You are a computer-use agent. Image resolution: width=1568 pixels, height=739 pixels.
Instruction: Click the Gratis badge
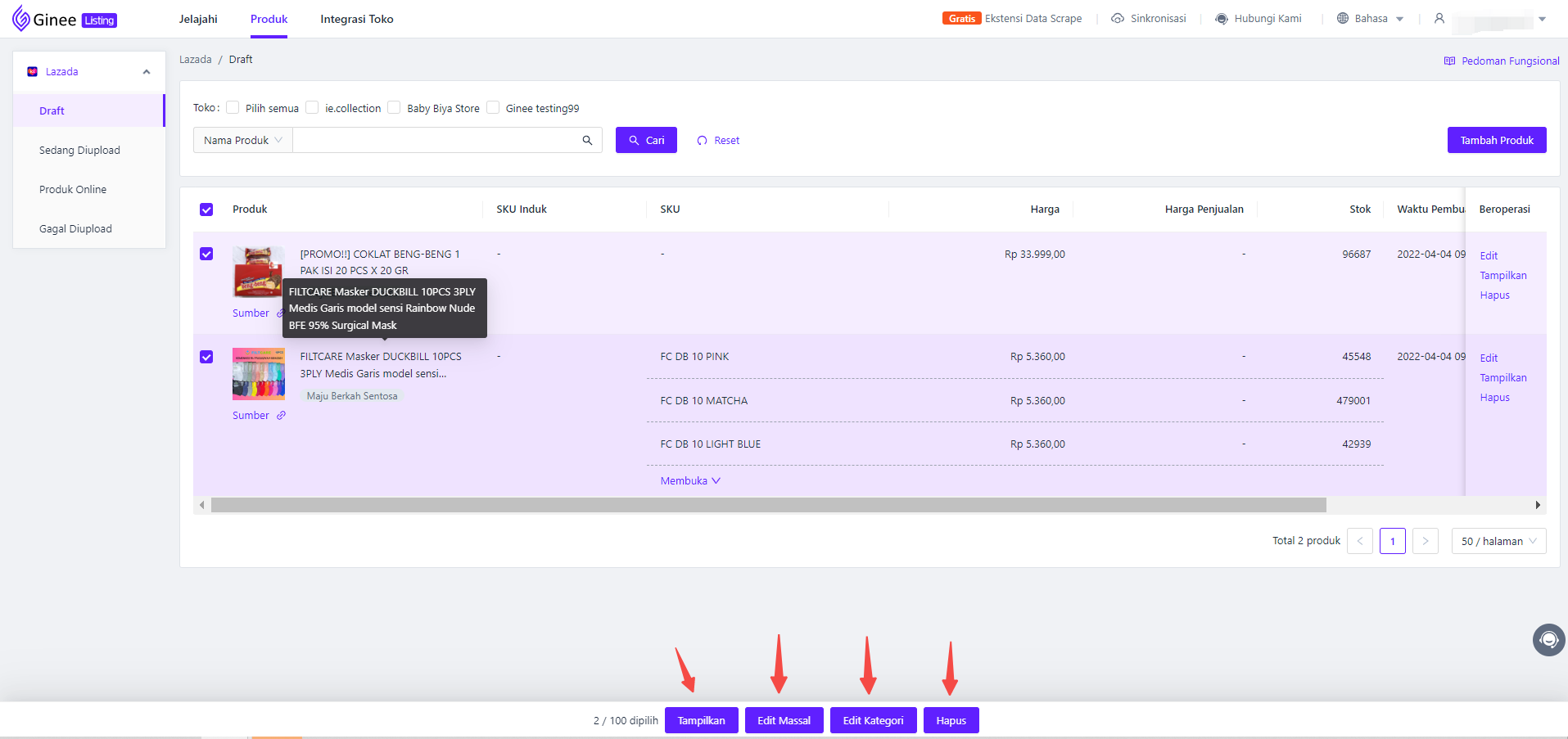pyautogui.click(x=962, y=18)
